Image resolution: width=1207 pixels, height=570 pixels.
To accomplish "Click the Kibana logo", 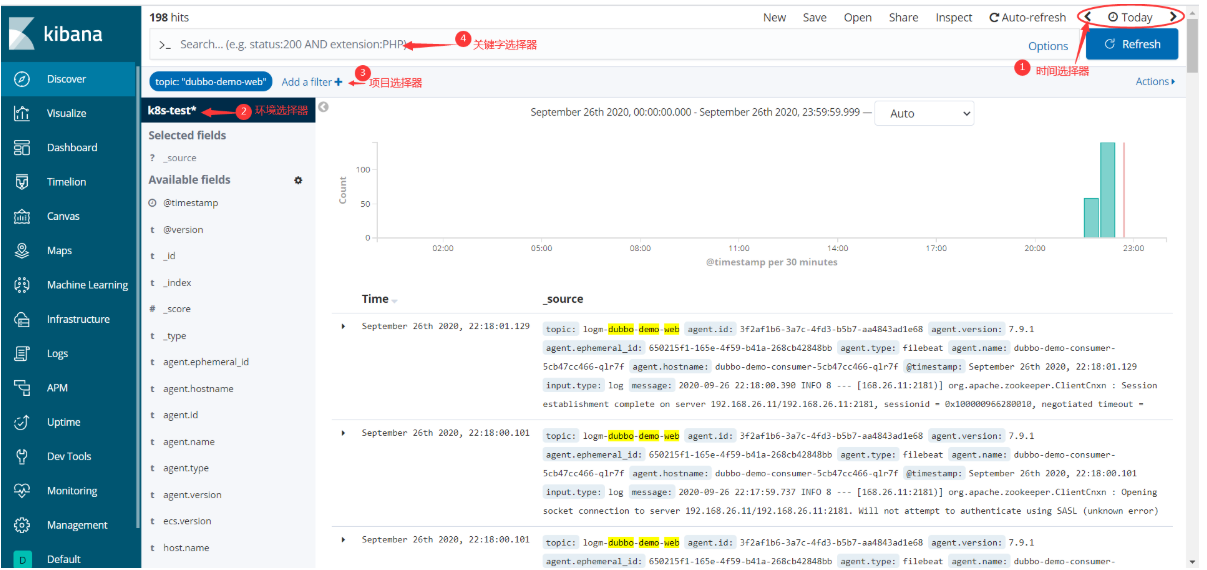I will tap(55, 33).
